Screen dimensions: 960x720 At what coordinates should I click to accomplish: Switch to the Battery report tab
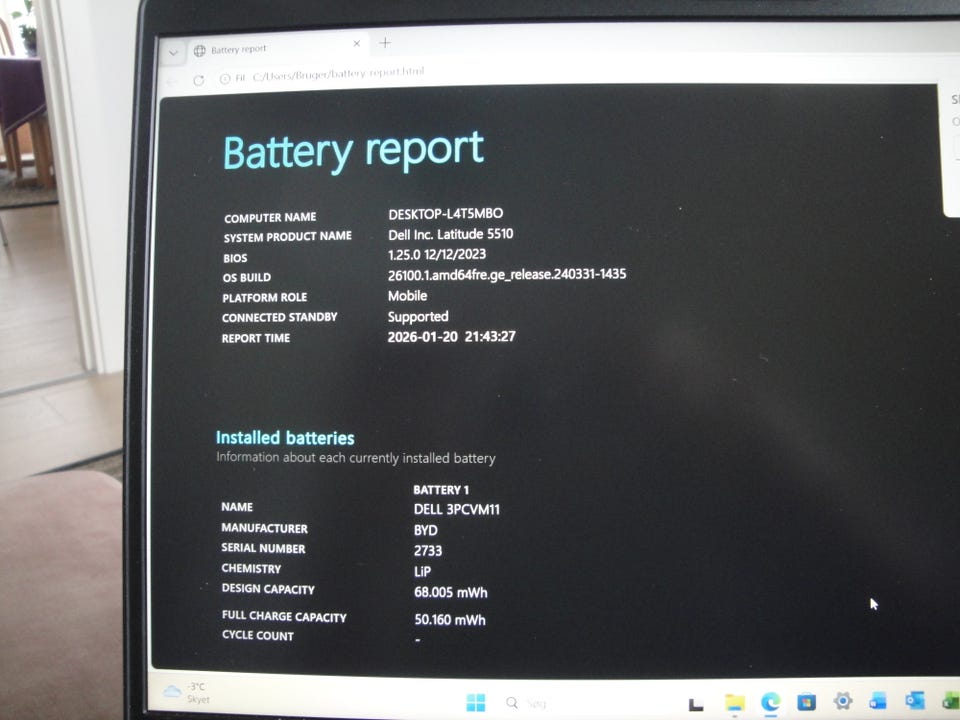click(277, 49)
